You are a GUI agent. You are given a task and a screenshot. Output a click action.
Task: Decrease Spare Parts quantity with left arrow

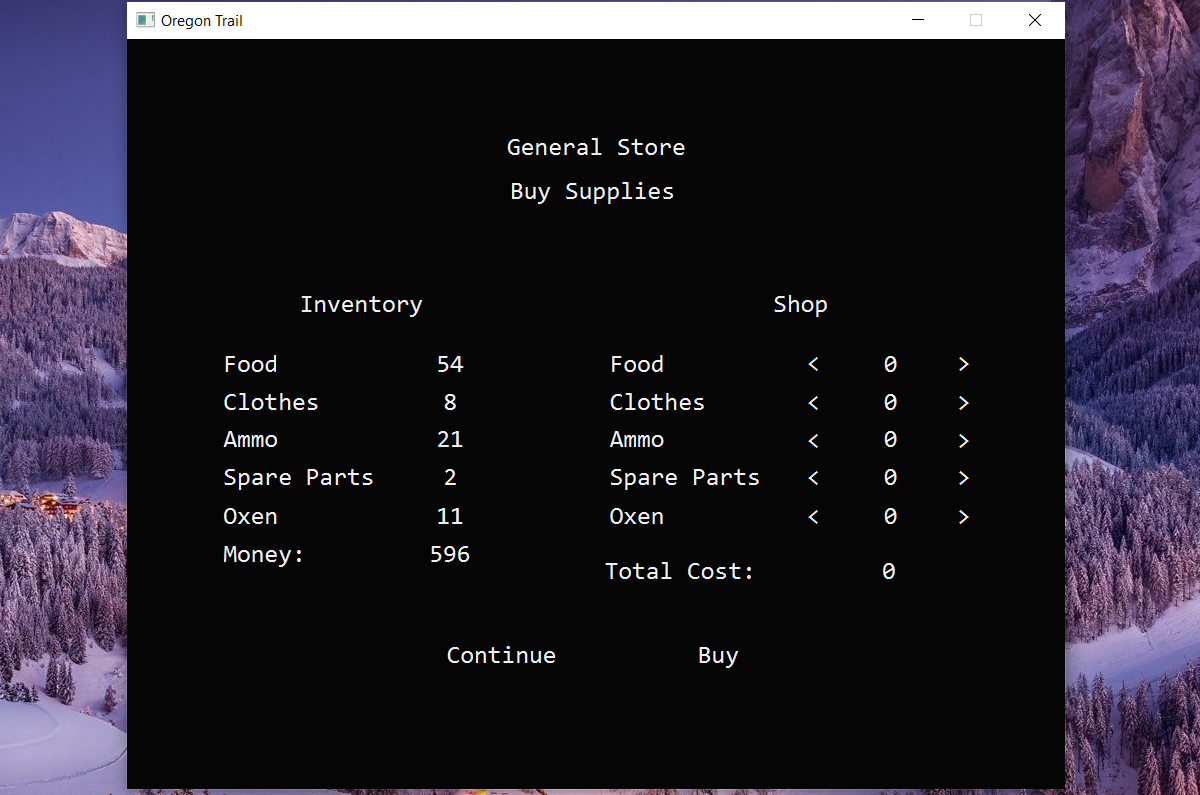(x=813, y=479)
